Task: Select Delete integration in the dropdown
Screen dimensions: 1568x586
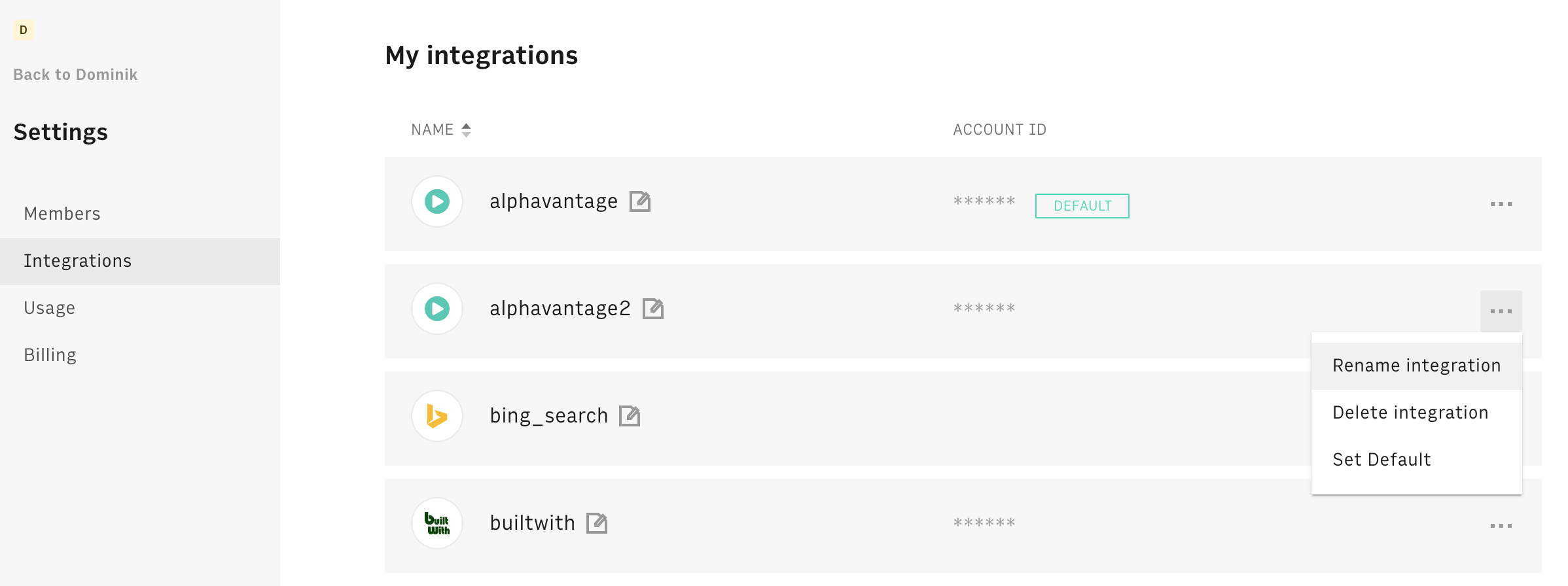Action: (x=1410, y=413)
